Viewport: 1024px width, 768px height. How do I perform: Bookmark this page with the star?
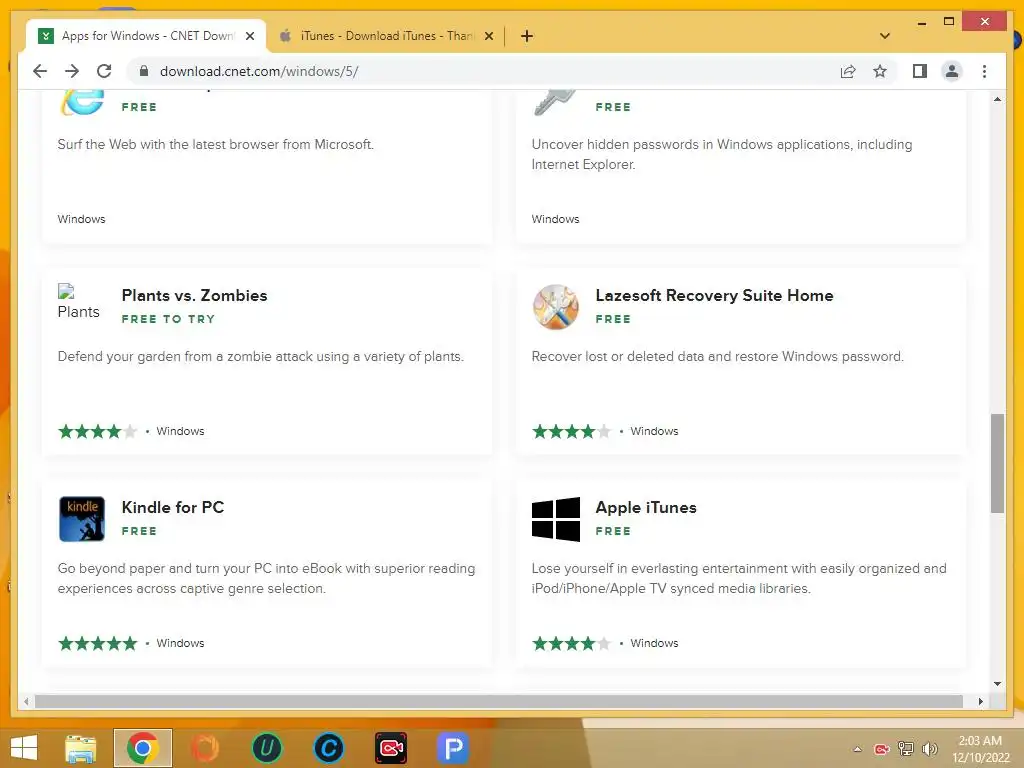[x=880, y=71]
